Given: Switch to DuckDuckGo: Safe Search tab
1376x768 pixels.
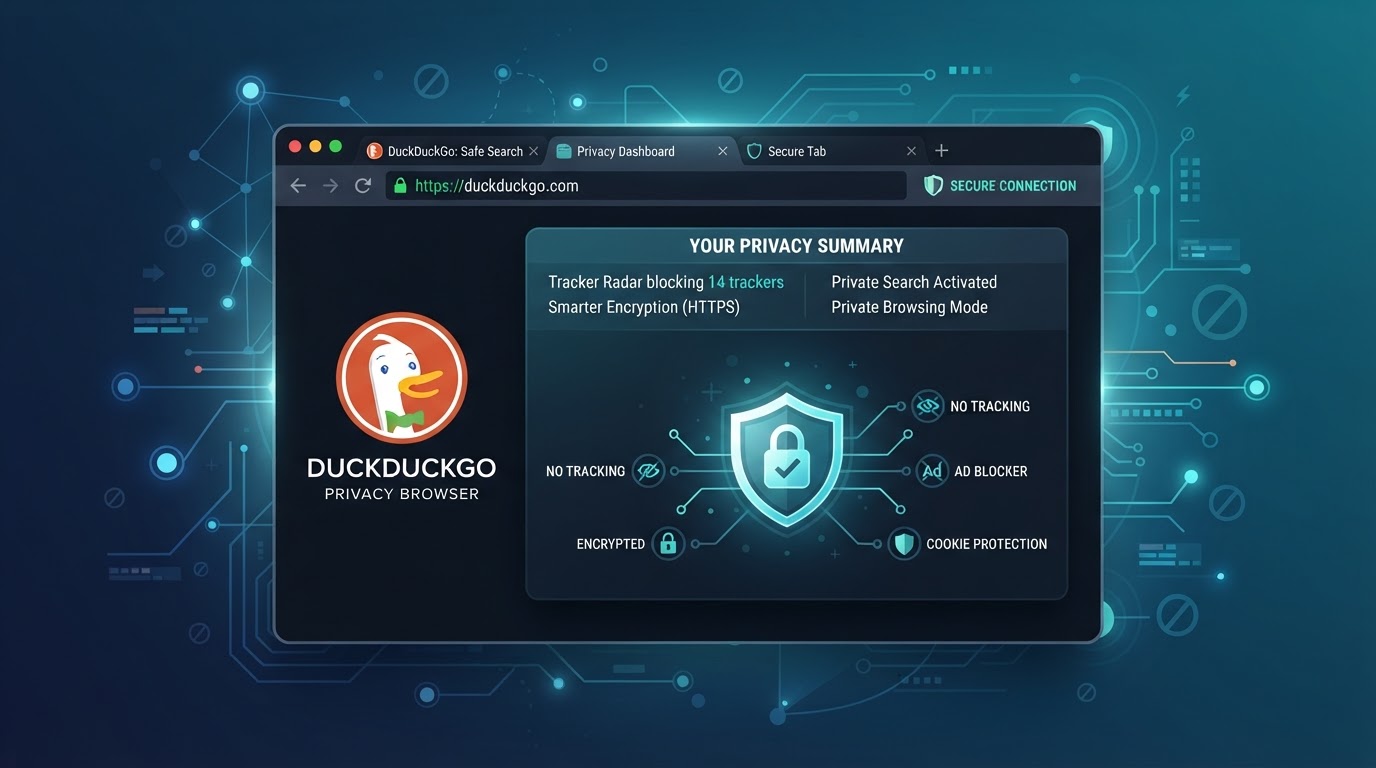Looking at the screenshot, I should pyautogui.click(x=452, y=151).
